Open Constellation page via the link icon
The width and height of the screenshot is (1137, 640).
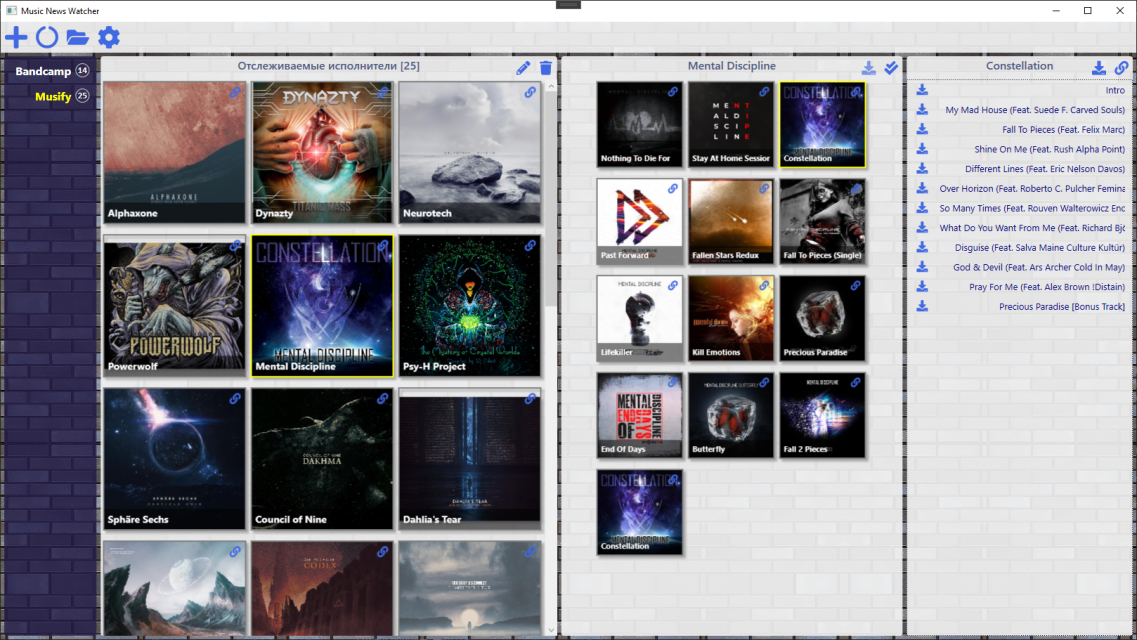(x=1121, y=66)
